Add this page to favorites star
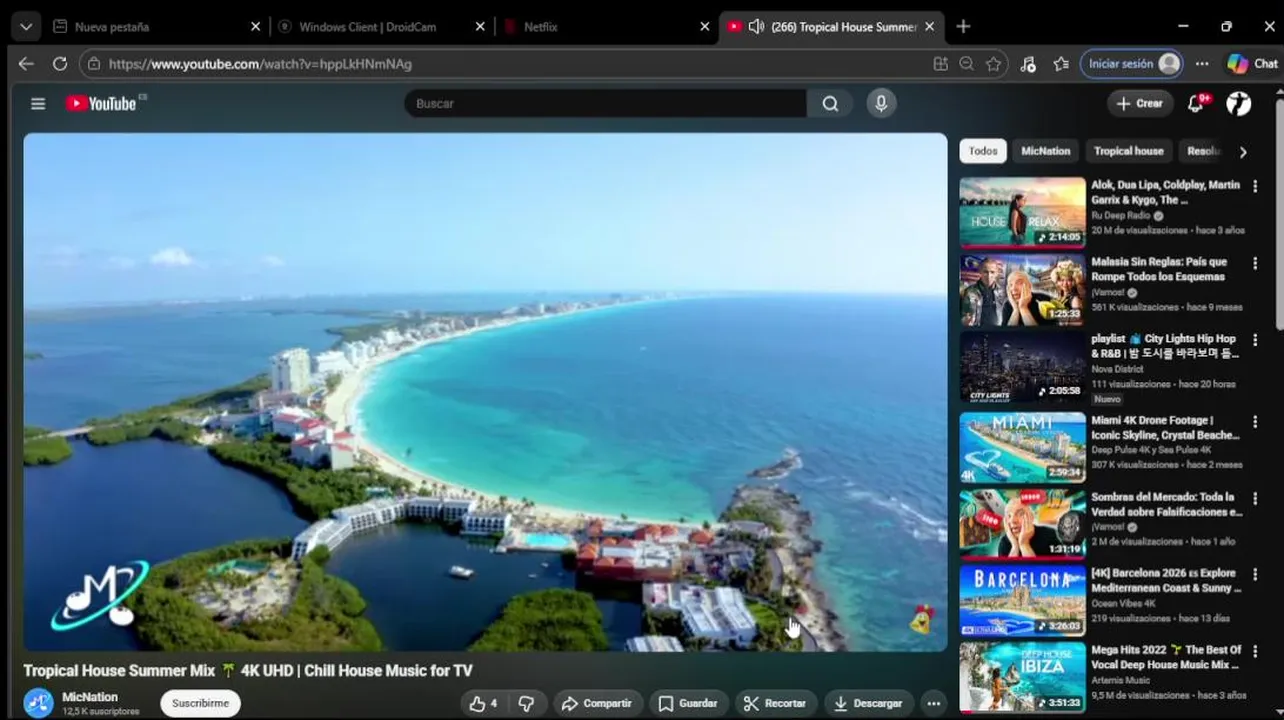This screenshot has height=720, width=1284. click(x=993, y=64)
